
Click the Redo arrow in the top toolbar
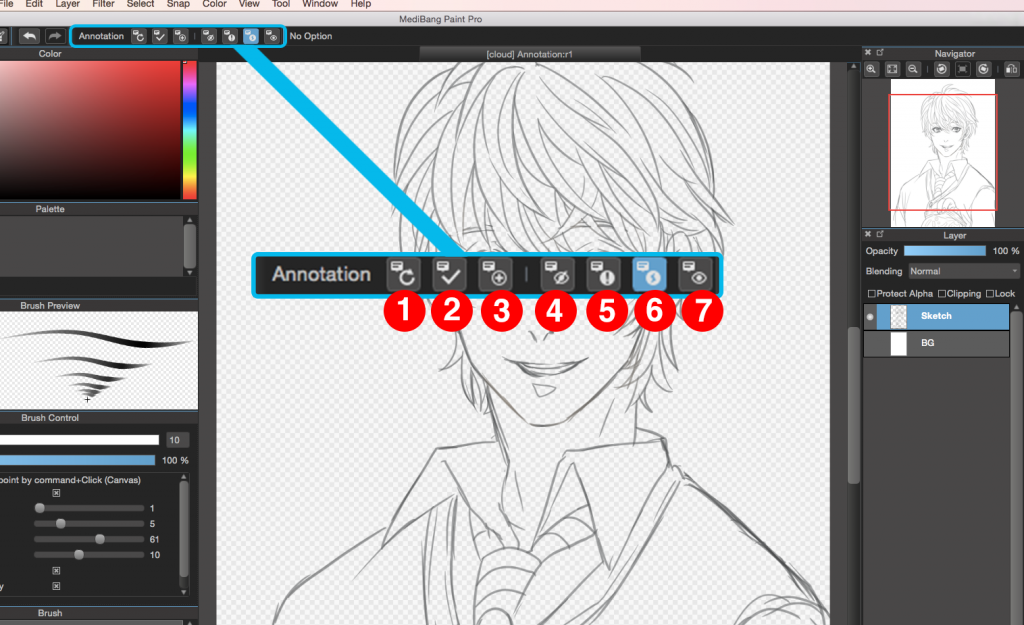(54, 36)
